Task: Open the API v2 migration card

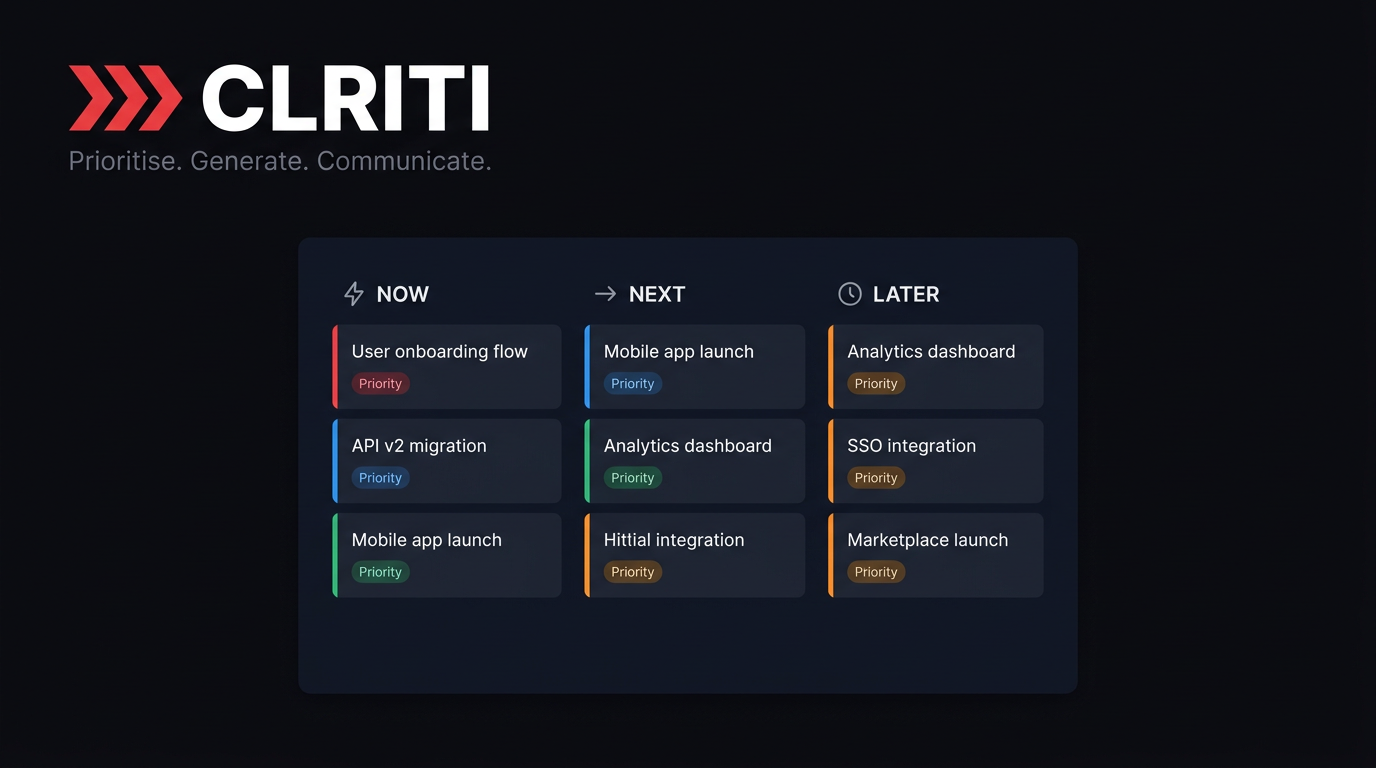Action: (x=446, y=460)
